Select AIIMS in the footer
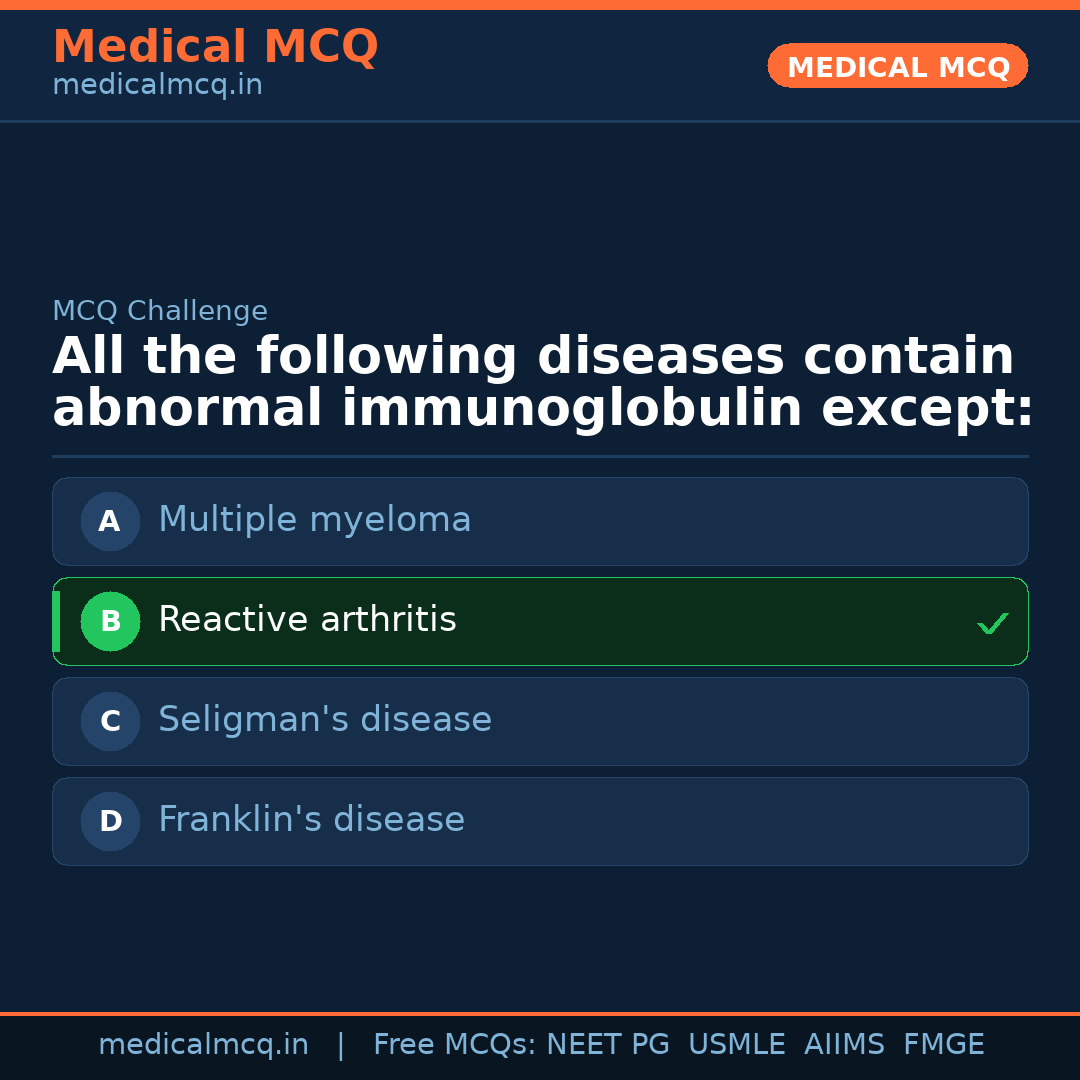 tap(844, 1045)
